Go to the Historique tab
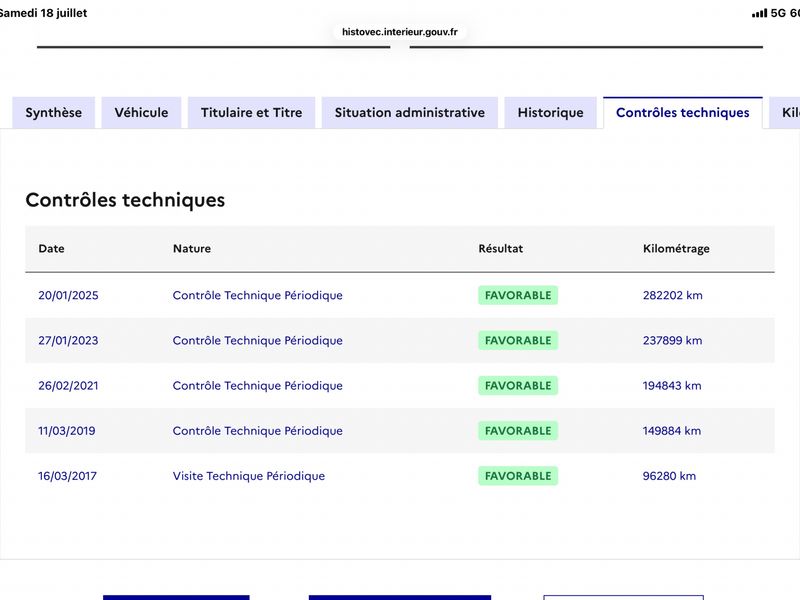Screen dimensions: 800x600 (551, 113)
